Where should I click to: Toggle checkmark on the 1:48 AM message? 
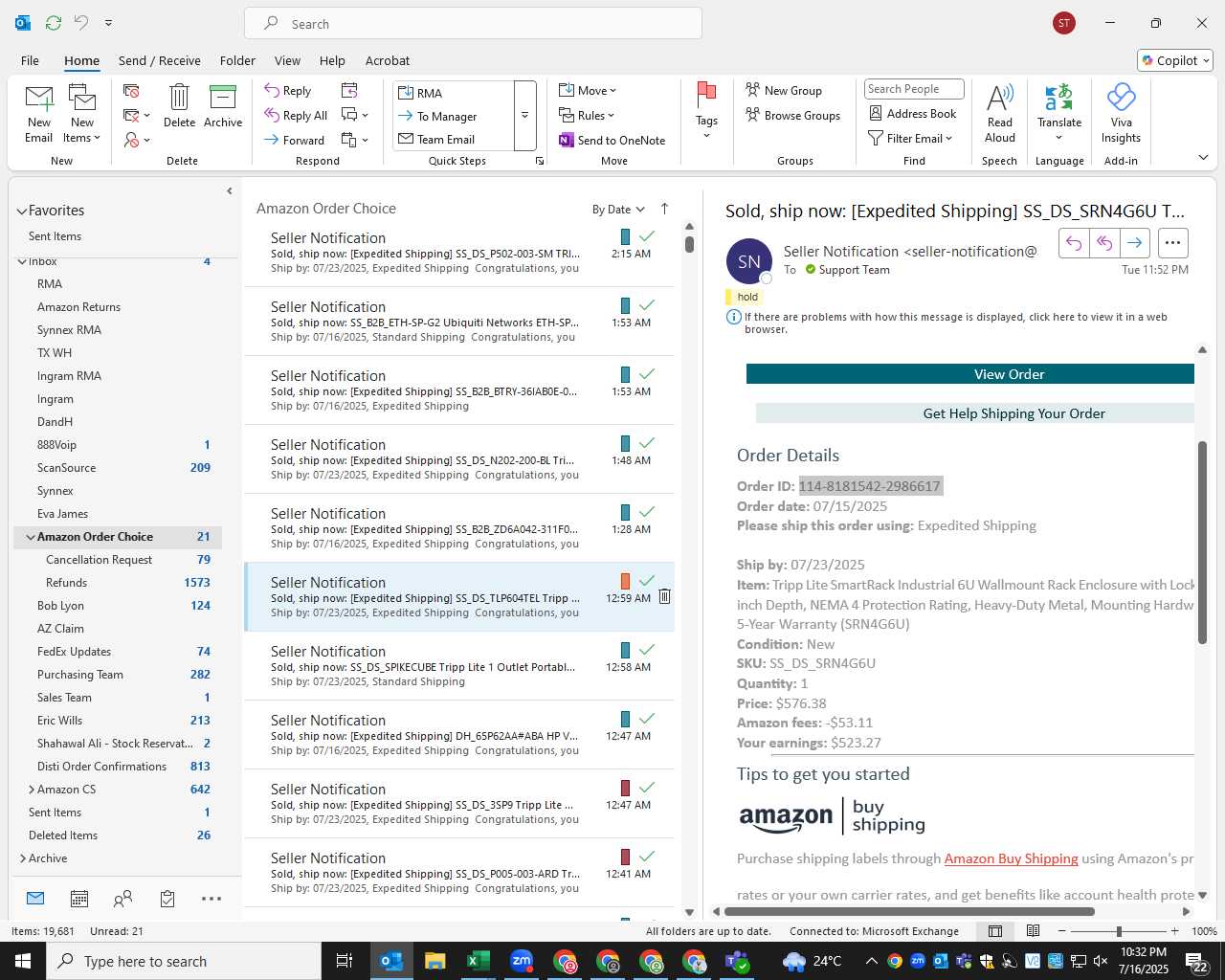(x=647, y=442)
